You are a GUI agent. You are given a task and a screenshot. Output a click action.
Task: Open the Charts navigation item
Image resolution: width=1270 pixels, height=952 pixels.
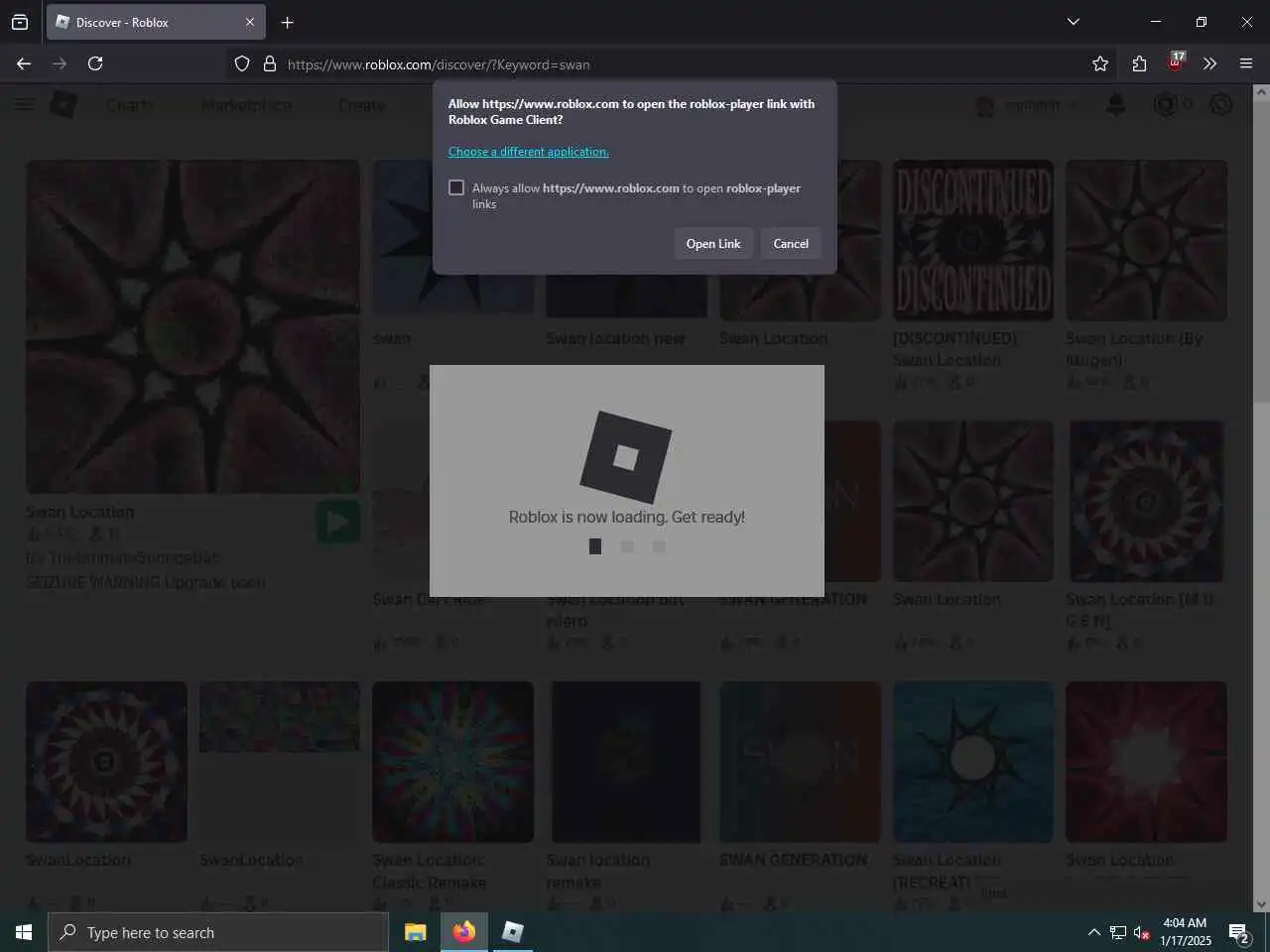tap(130, 105)
